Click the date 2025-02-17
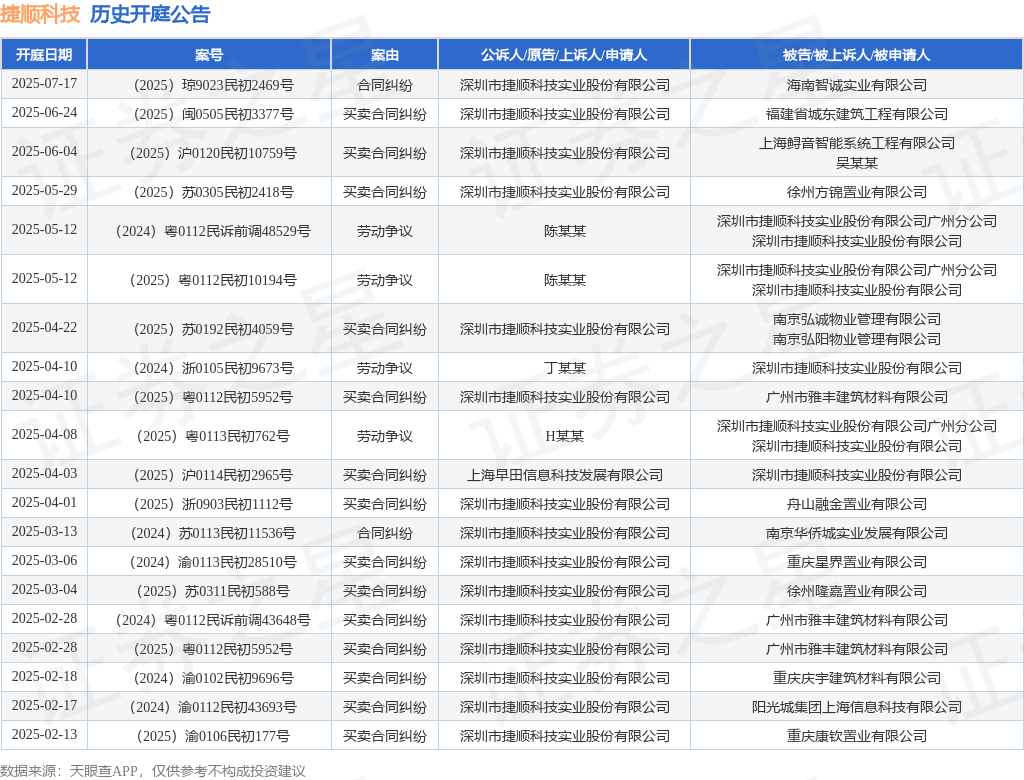Viewport: 1024px width, 780px height. click(44, 706)
